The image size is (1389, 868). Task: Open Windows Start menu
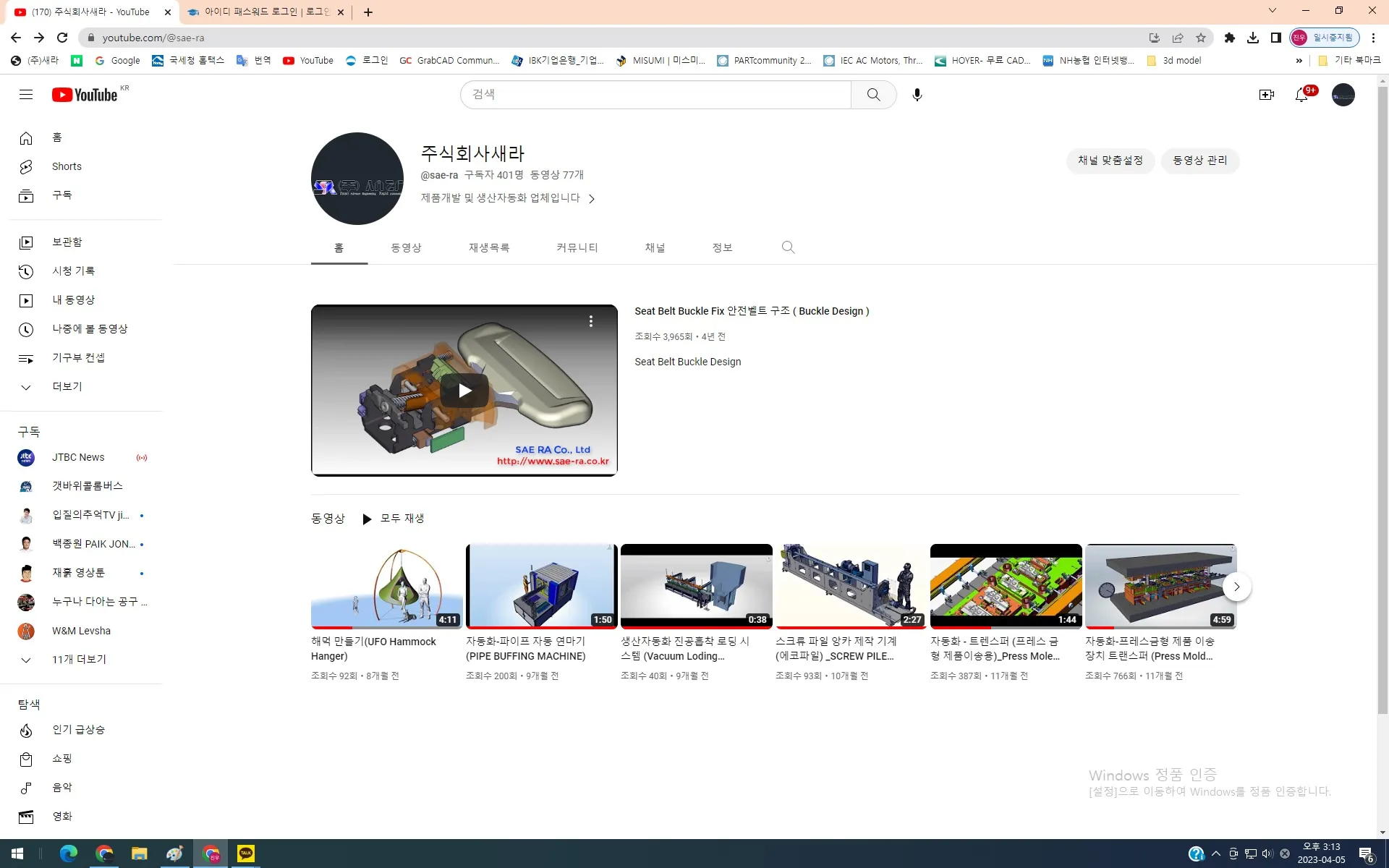(x=17, y=854)
